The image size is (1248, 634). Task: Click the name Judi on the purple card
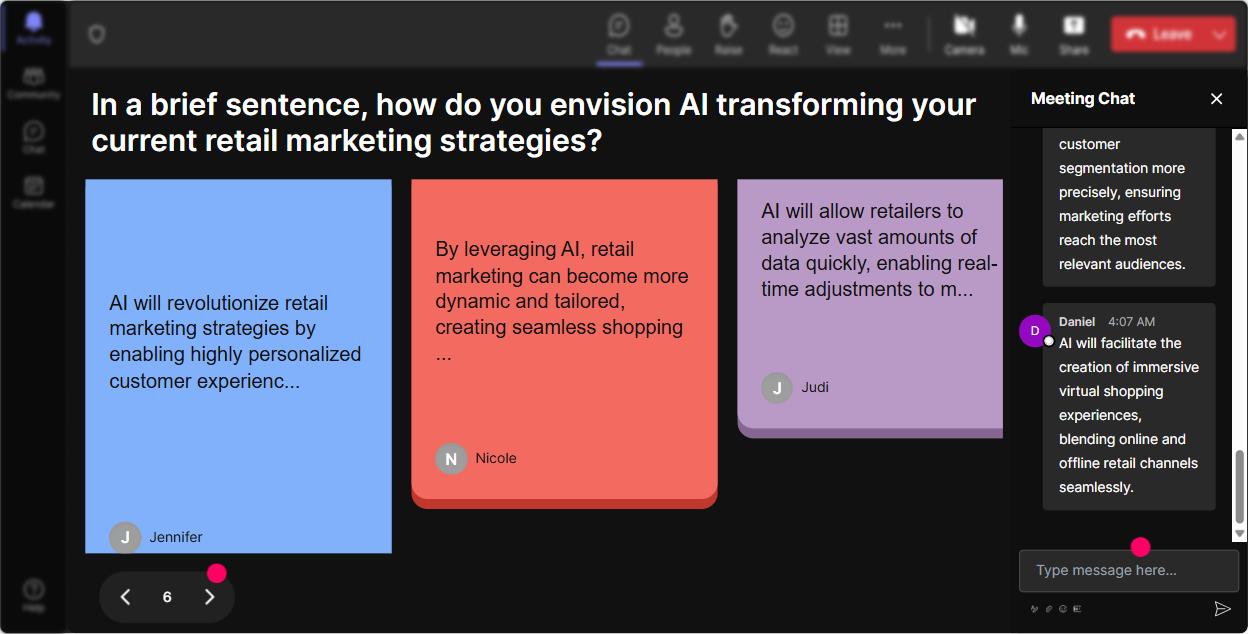pyautogui.click(x=815, y=387)
